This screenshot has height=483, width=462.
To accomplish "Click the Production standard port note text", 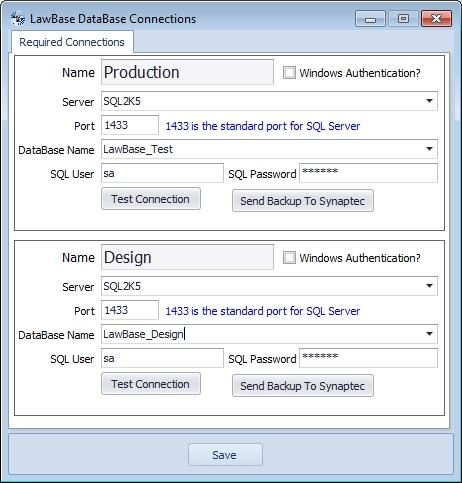I will click(263, 126).
